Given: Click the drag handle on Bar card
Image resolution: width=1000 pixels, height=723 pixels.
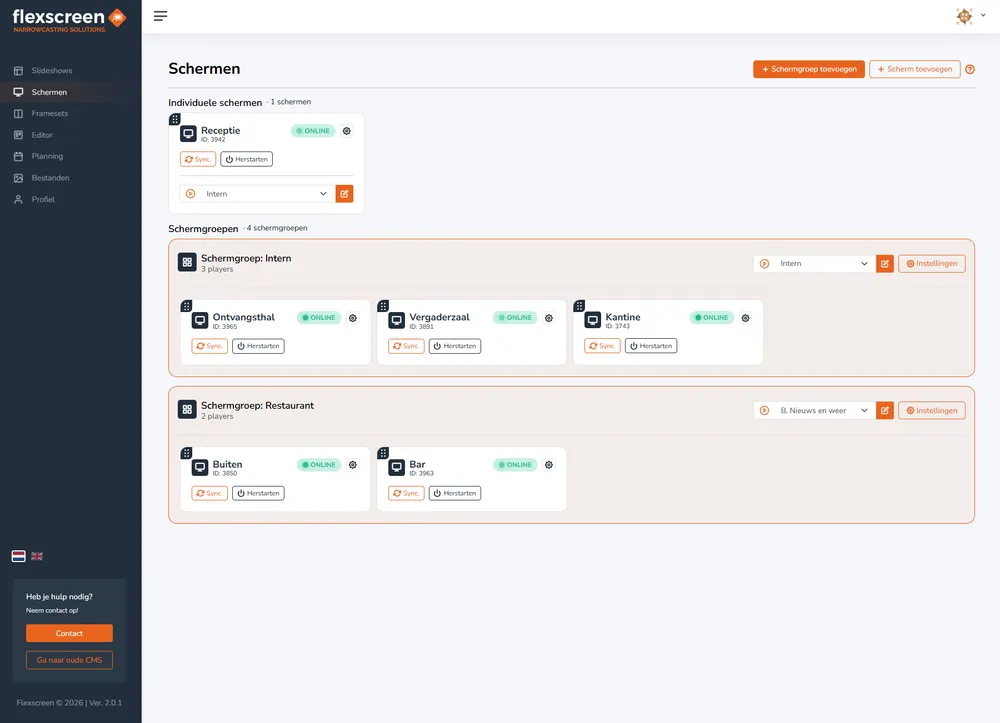Looking at the screenshot, I should coord(383,453).
